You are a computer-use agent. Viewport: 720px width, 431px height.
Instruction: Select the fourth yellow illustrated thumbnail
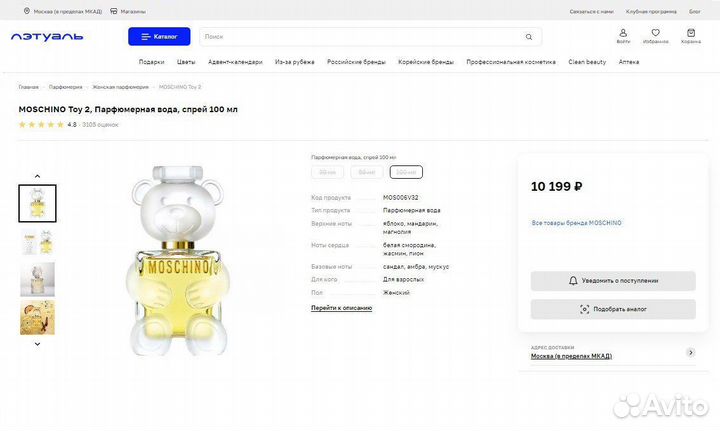tap(37, 317)
